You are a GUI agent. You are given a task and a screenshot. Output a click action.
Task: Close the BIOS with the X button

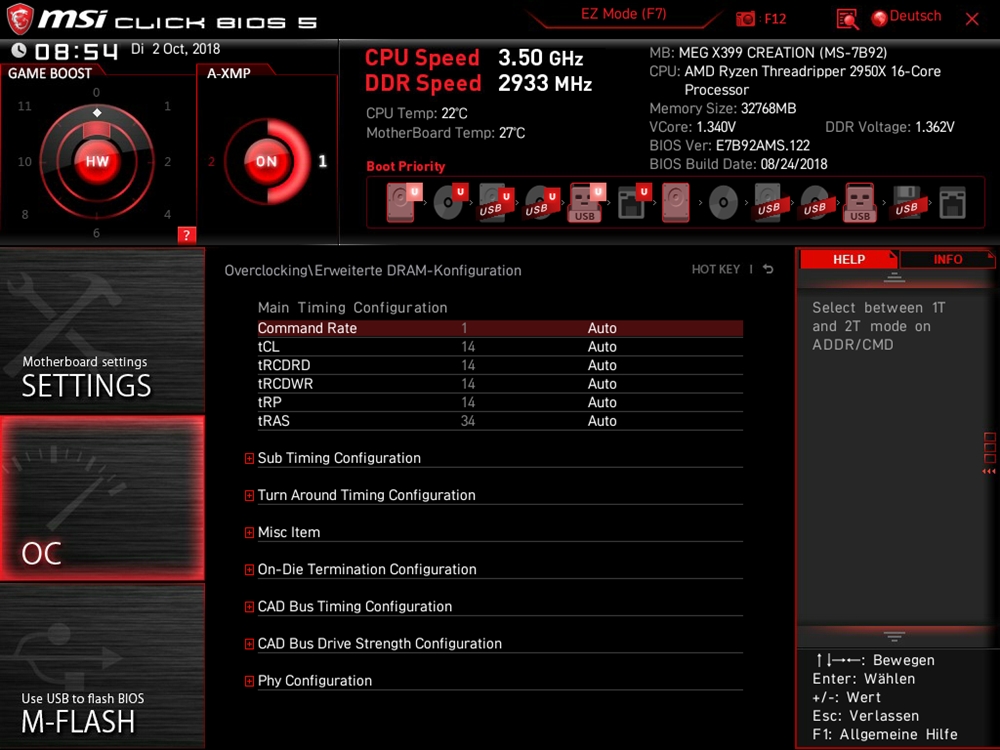point(972,18)
